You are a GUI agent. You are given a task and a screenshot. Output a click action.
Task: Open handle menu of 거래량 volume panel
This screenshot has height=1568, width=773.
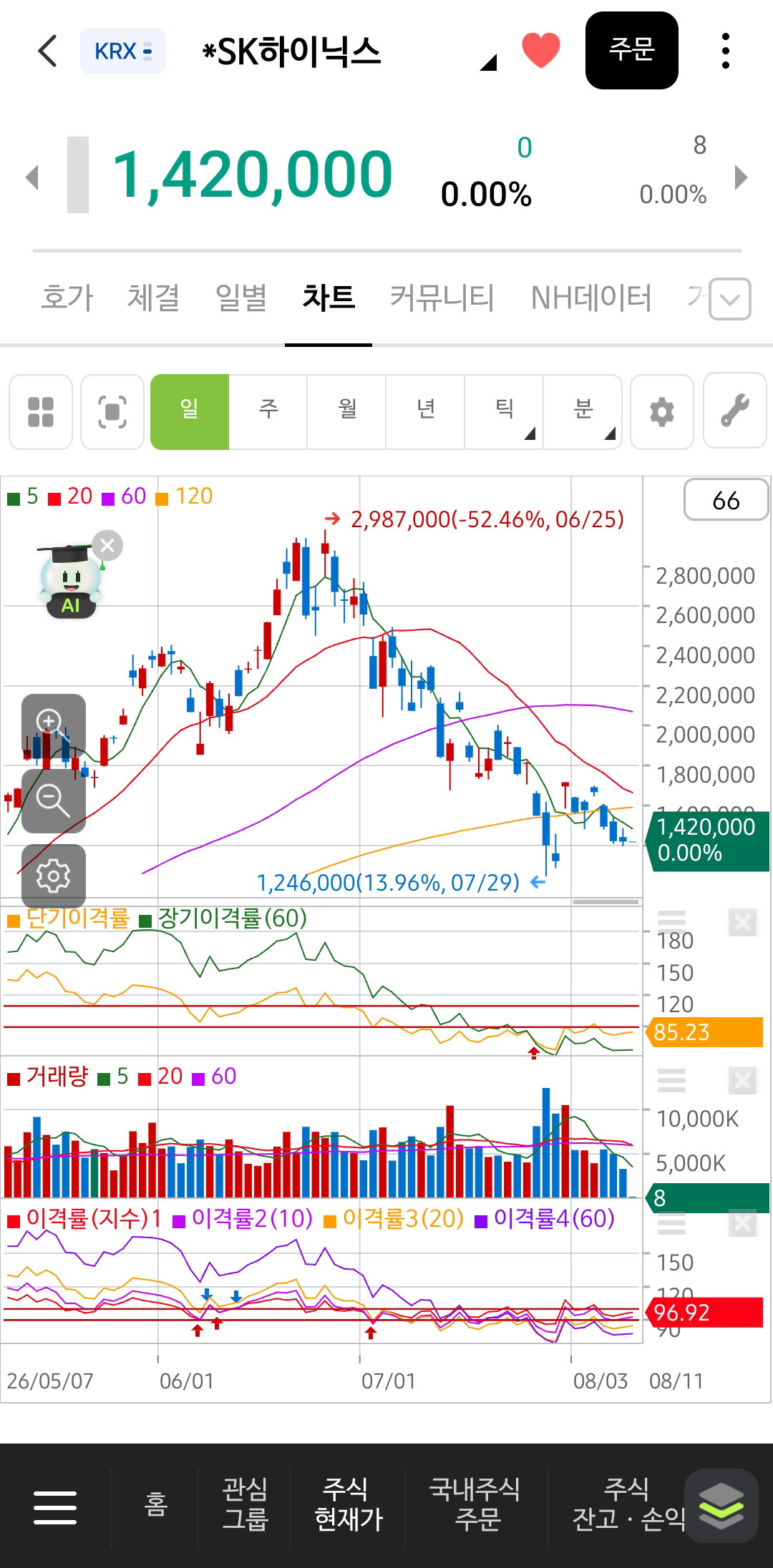point(671,1080)
